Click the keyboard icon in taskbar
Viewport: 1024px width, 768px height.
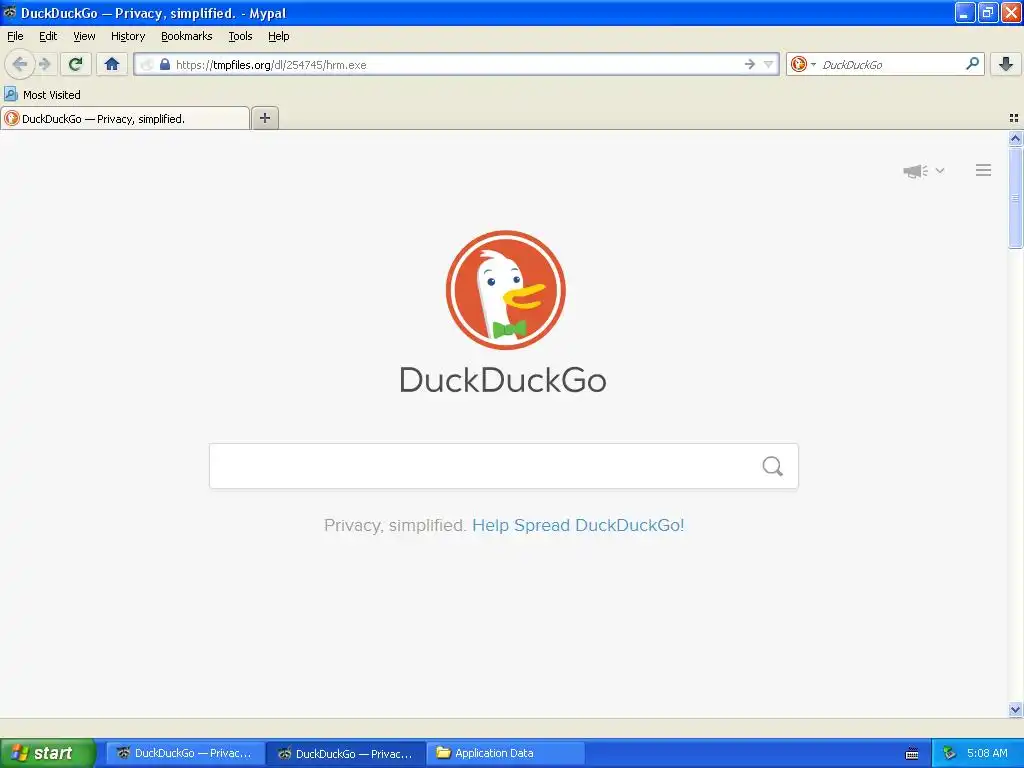912,754
